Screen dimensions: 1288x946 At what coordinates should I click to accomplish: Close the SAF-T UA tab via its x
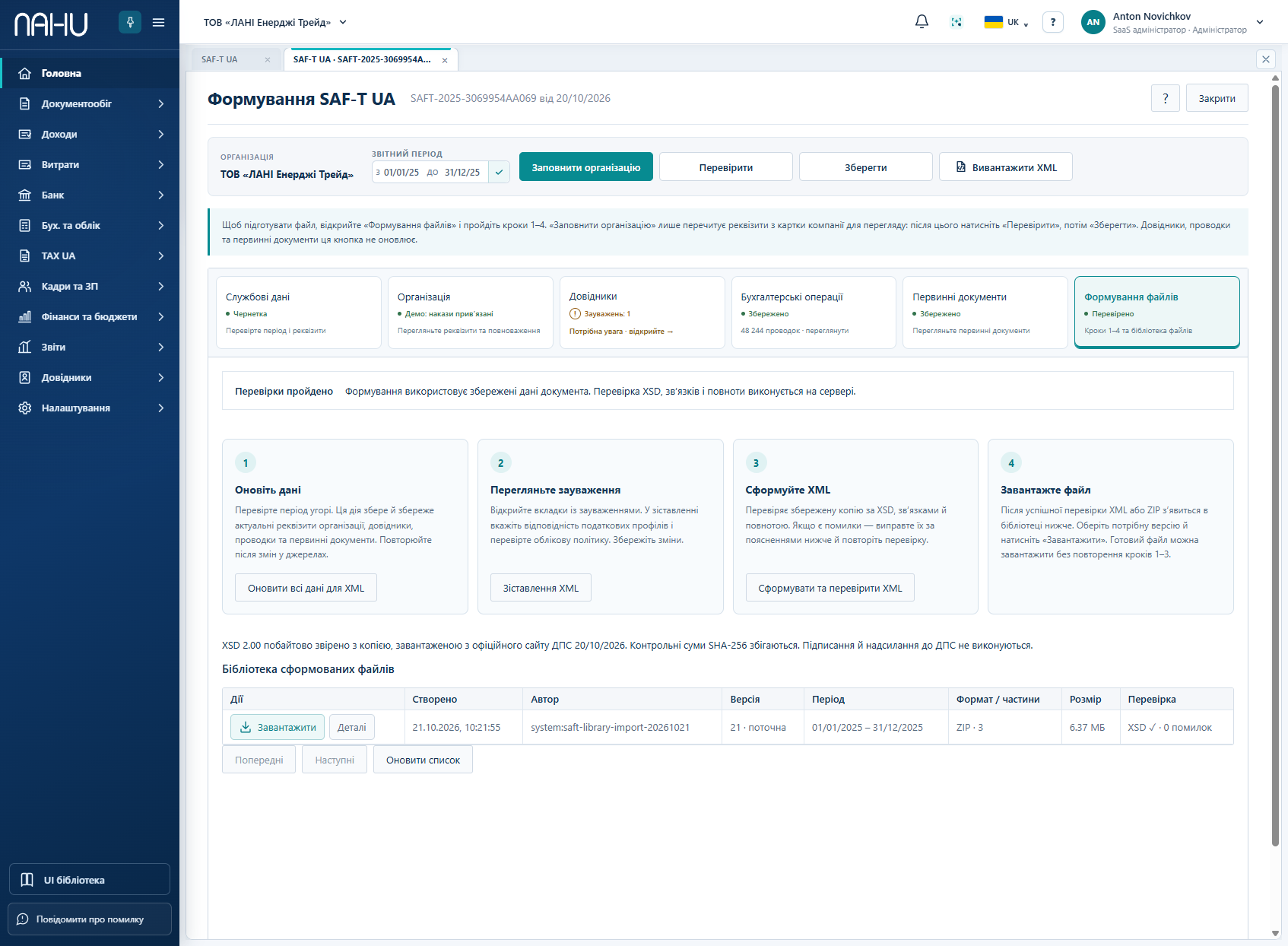pyautogui.click(x=268, y=59)
